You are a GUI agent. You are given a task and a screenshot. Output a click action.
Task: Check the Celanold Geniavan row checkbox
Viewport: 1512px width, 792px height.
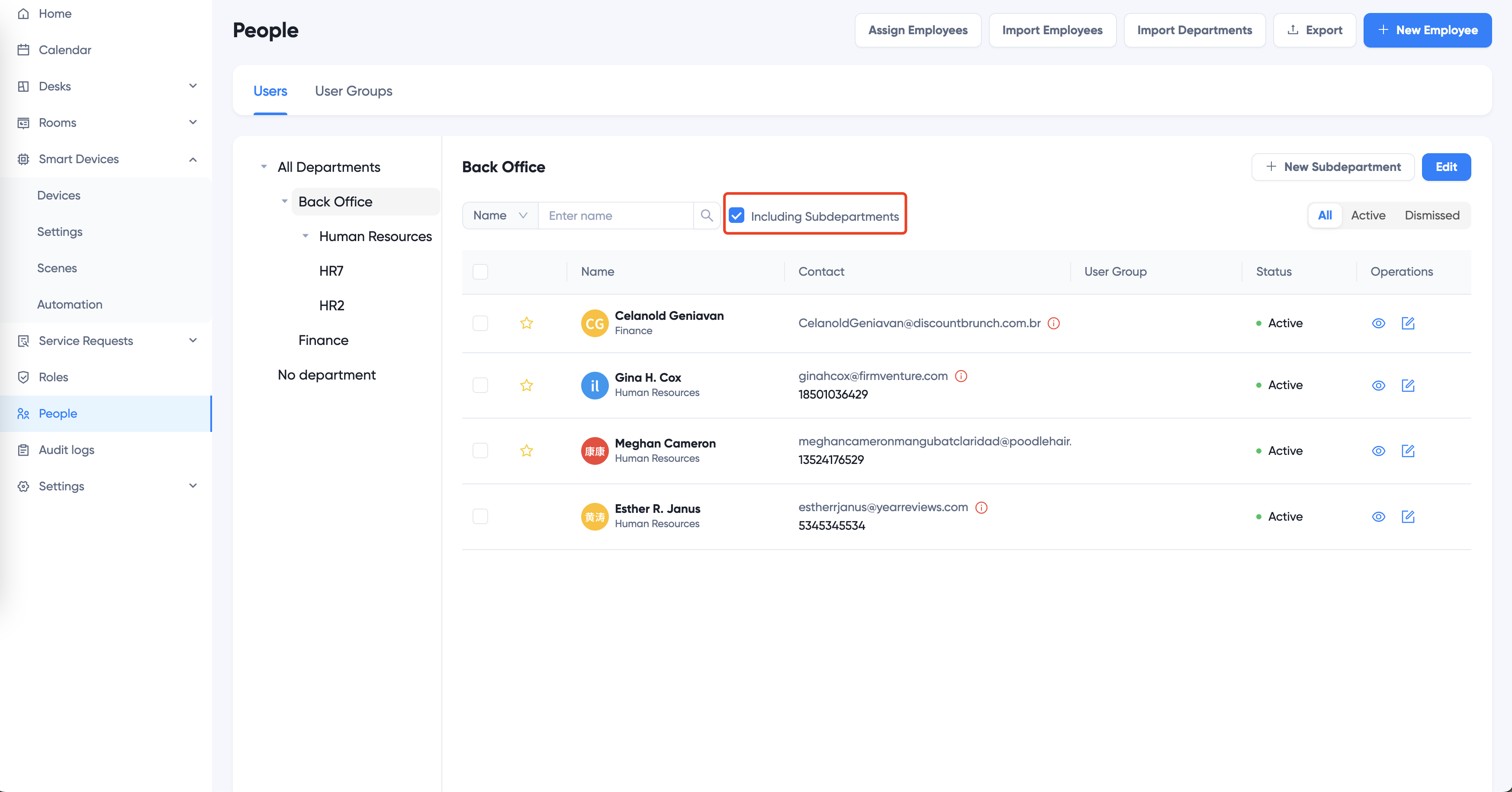click(480, 323)
